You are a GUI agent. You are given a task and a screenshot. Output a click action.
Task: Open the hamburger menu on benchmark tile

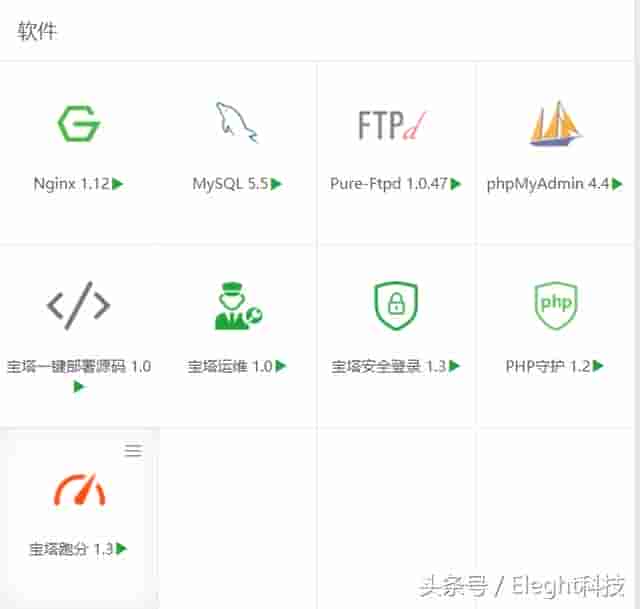(133, 450)
